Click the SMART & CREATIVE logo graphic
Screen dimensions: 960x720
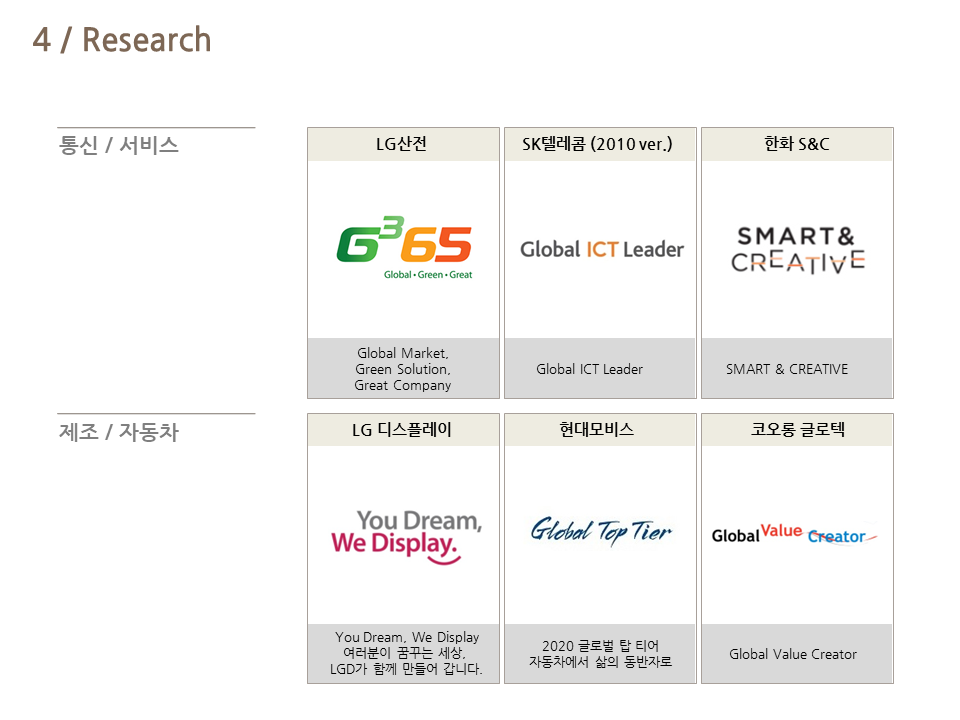click(798, 250)
